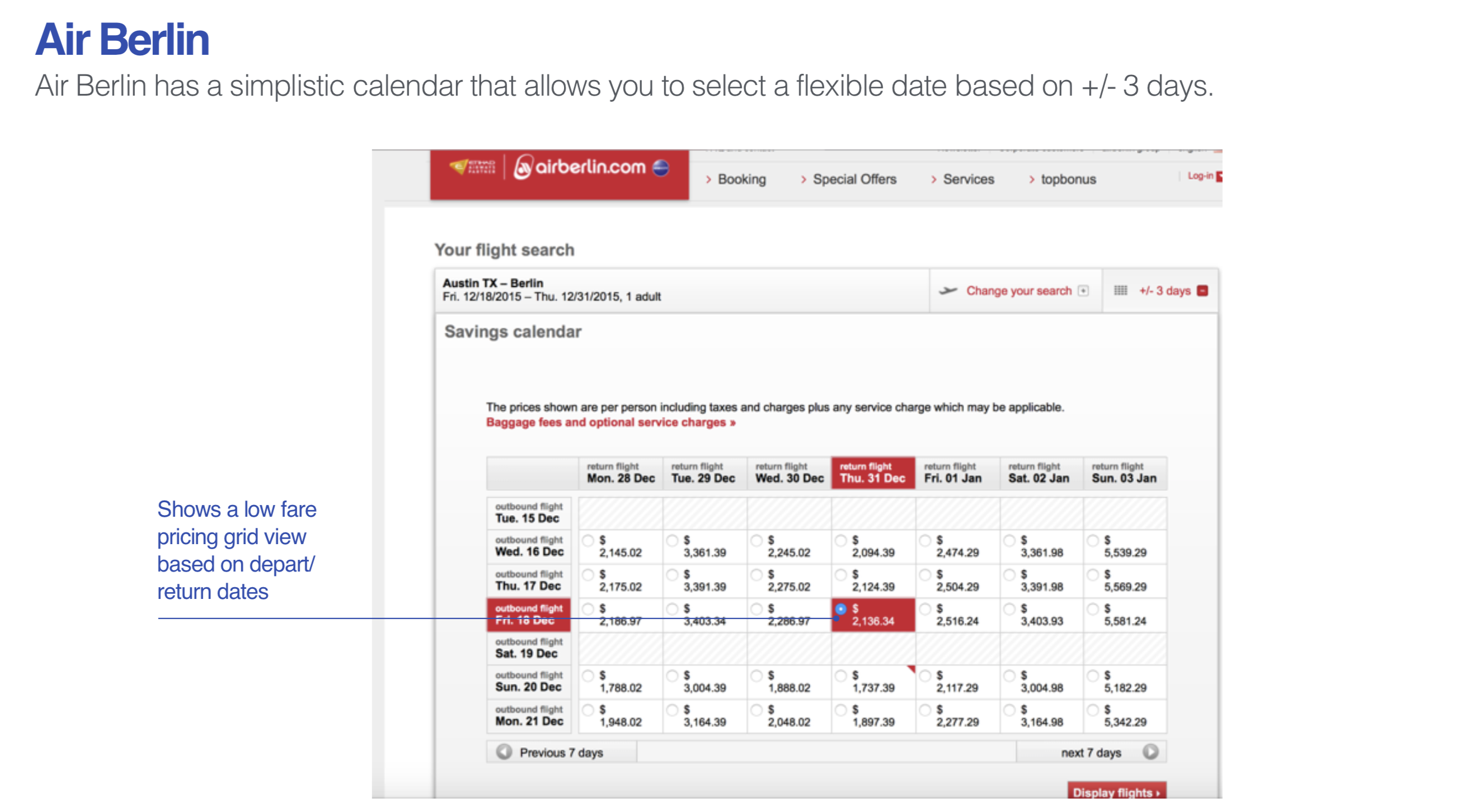The height and width of the screenshot is (812, 1475).
Task: Click Previous 7 days button
Action: click(562, 752)
